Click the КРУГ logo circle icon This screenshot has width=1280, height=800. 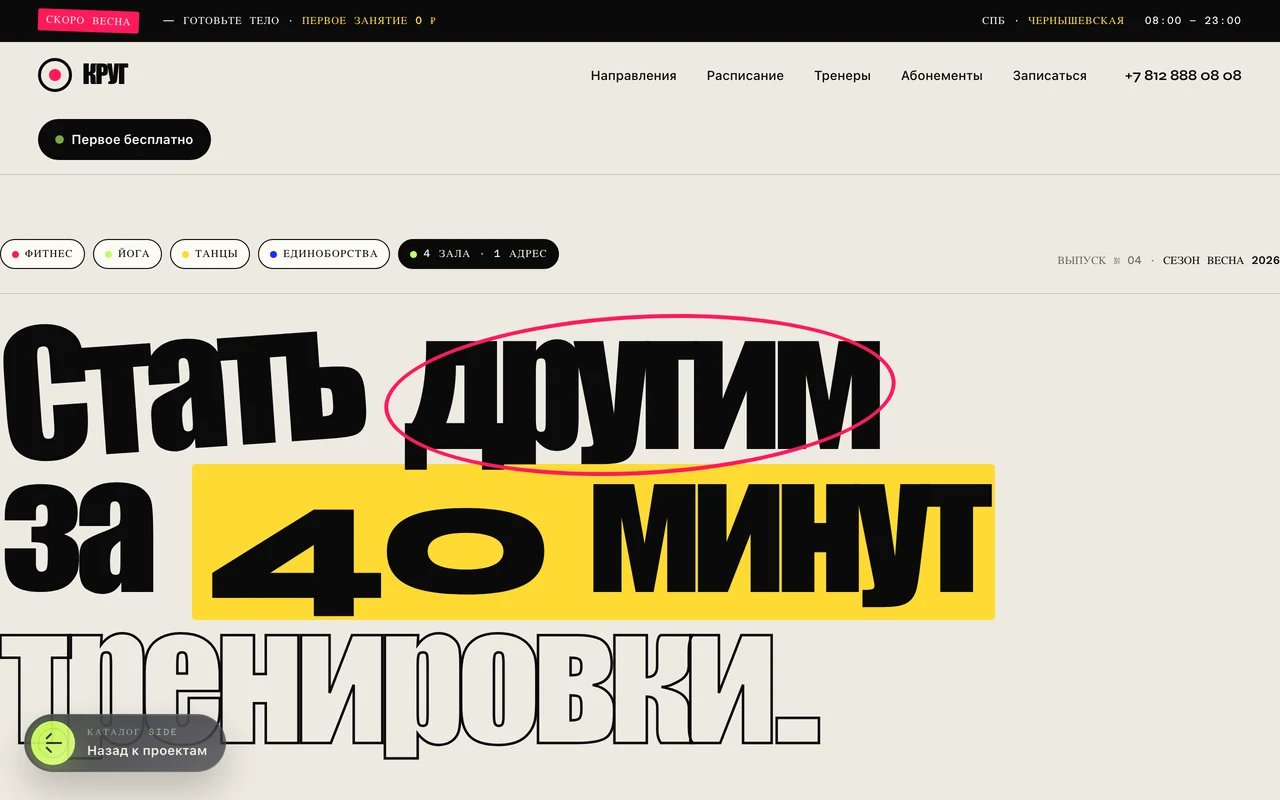(55, 75)
